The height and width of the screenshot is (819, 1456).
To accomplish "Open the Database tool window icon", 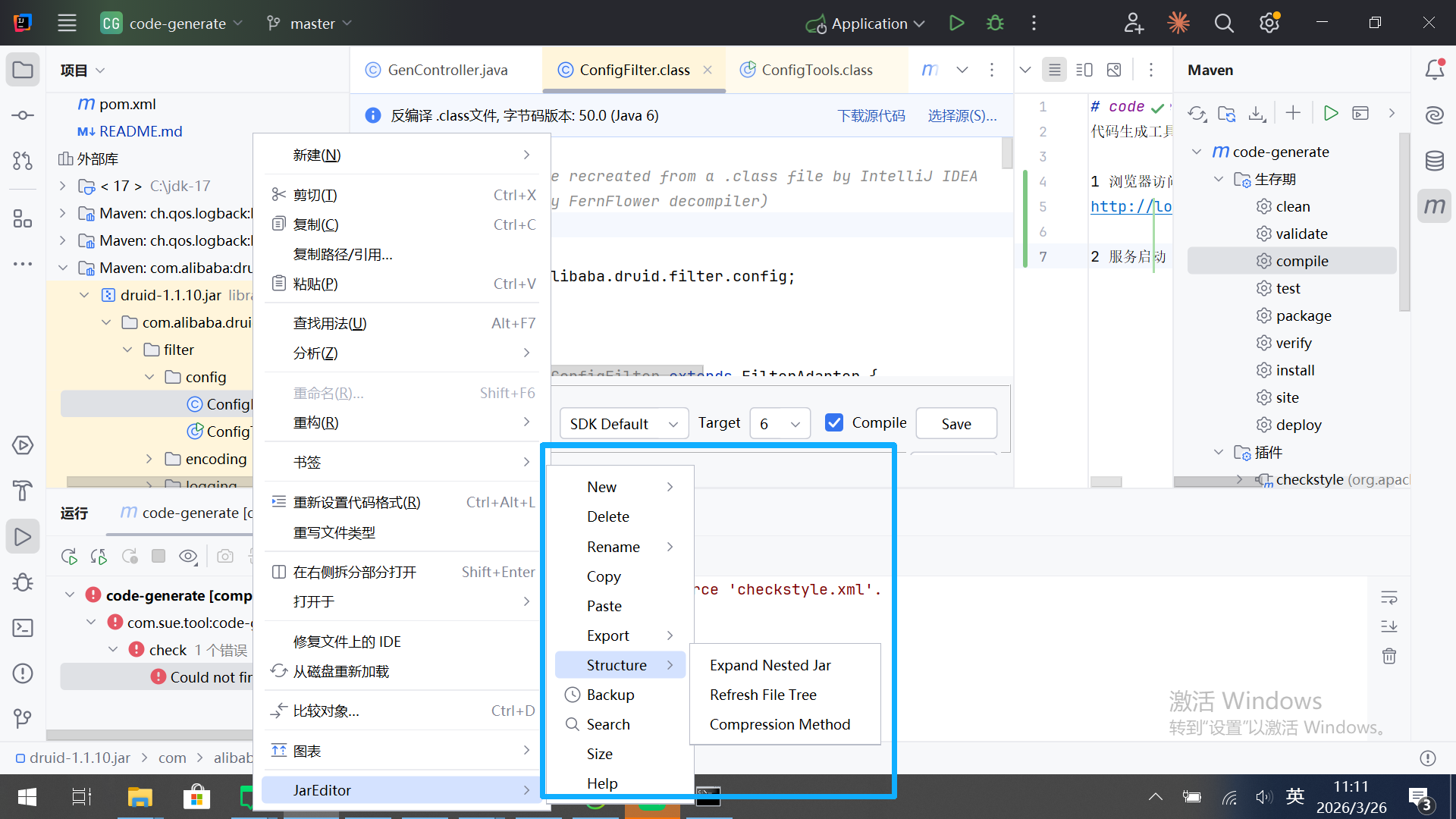I will [1434, 161].
